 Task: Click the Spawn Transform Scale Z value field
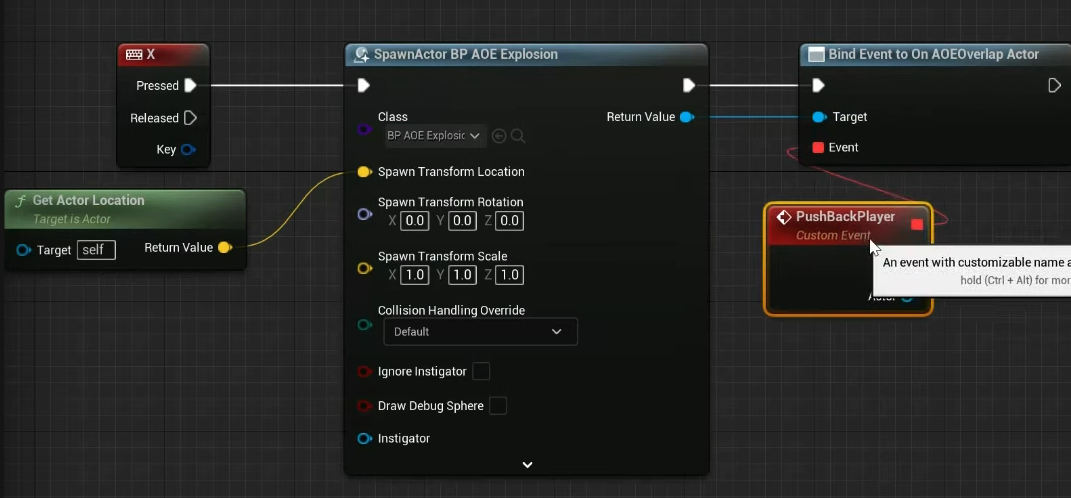point(509,275)
